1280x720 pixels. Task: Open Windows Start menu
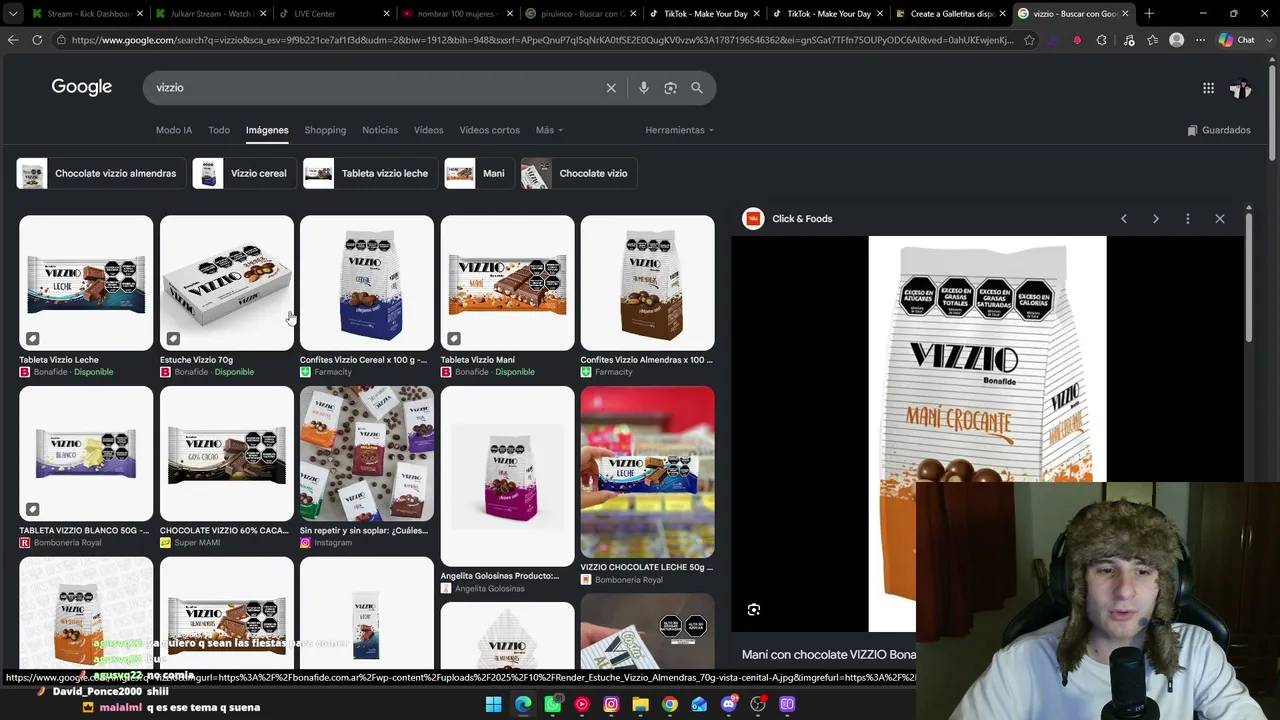(493, 705)
